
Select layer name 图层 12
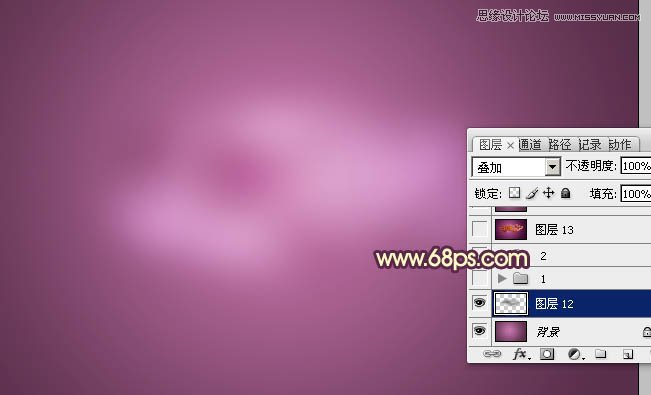pyautogui.click(x=554, y=304)
